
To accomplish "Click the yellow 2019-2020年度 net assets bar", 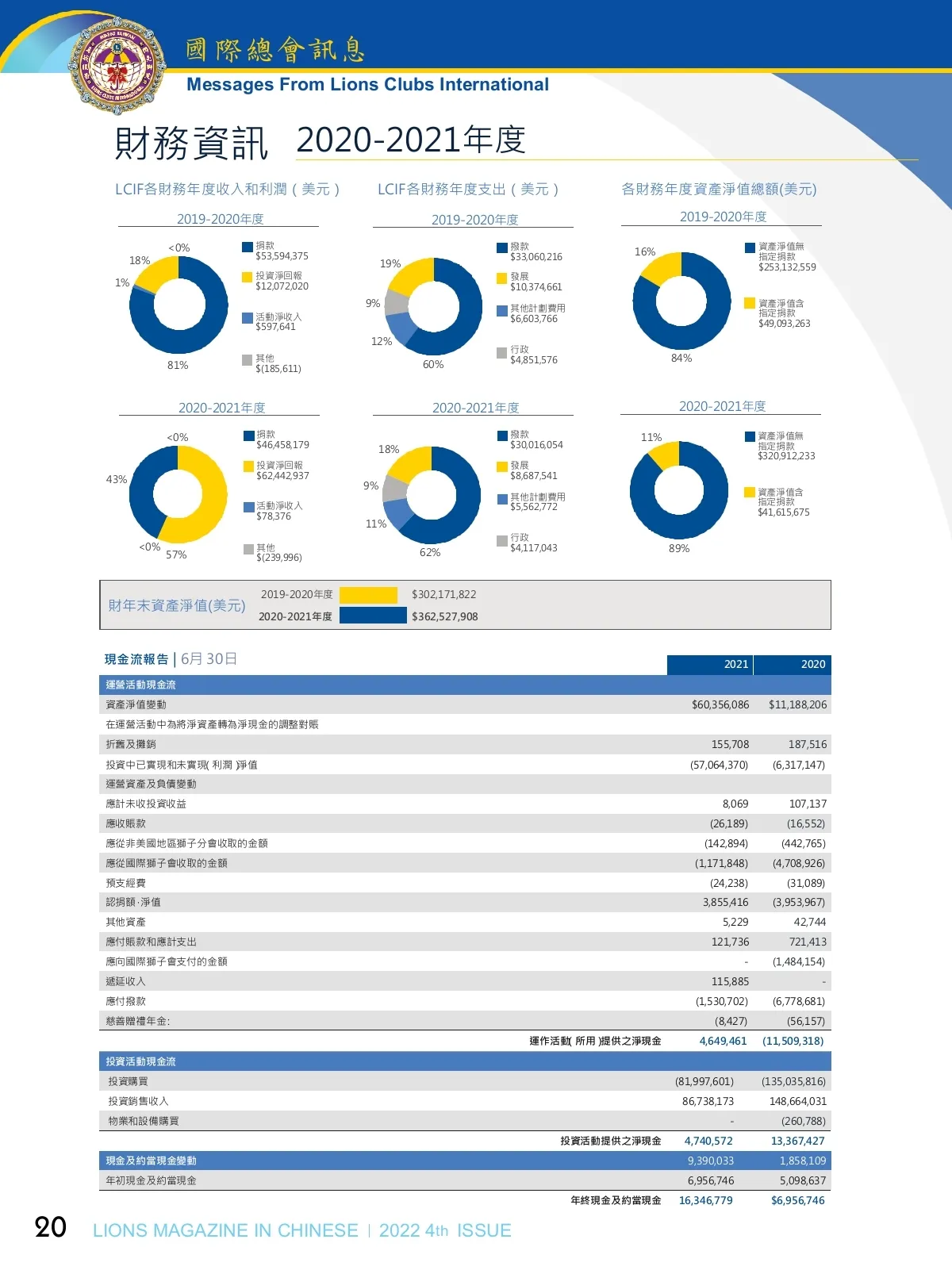I will (x=368, y=595).
